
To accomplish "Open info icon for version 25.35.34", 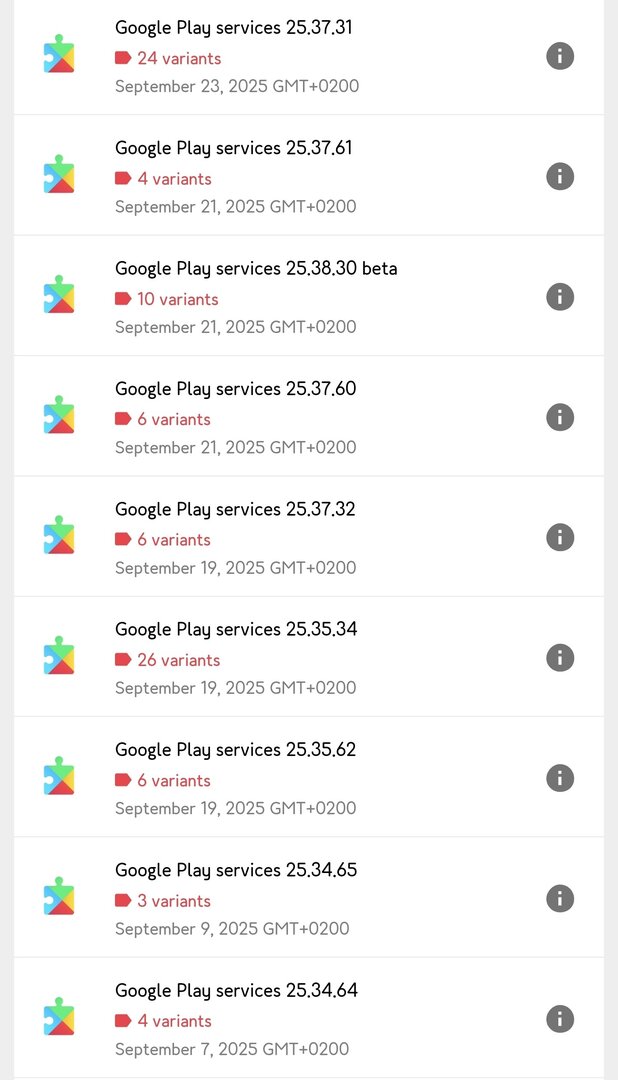I will coord(560,657).
